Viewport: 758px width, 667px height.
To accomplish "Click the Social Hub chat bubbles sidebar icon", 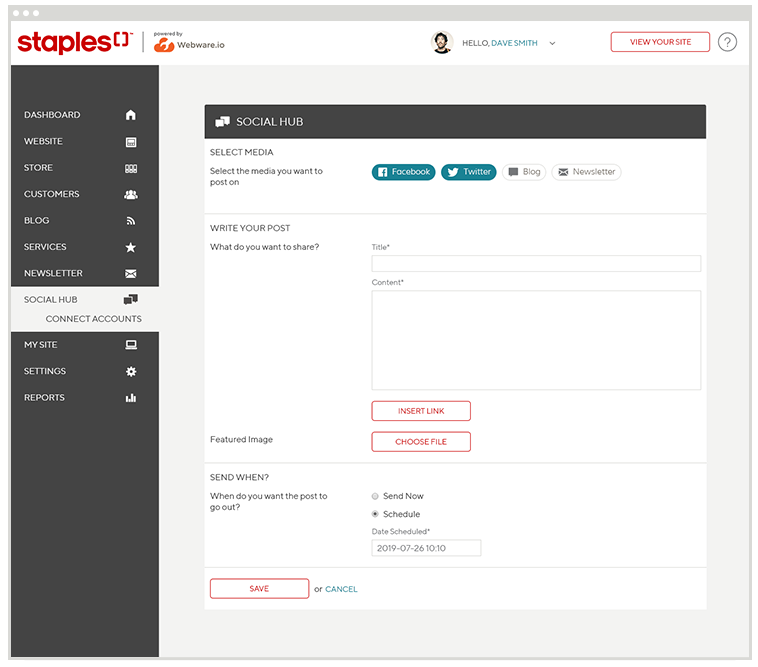I will click(x=131, y=300).
